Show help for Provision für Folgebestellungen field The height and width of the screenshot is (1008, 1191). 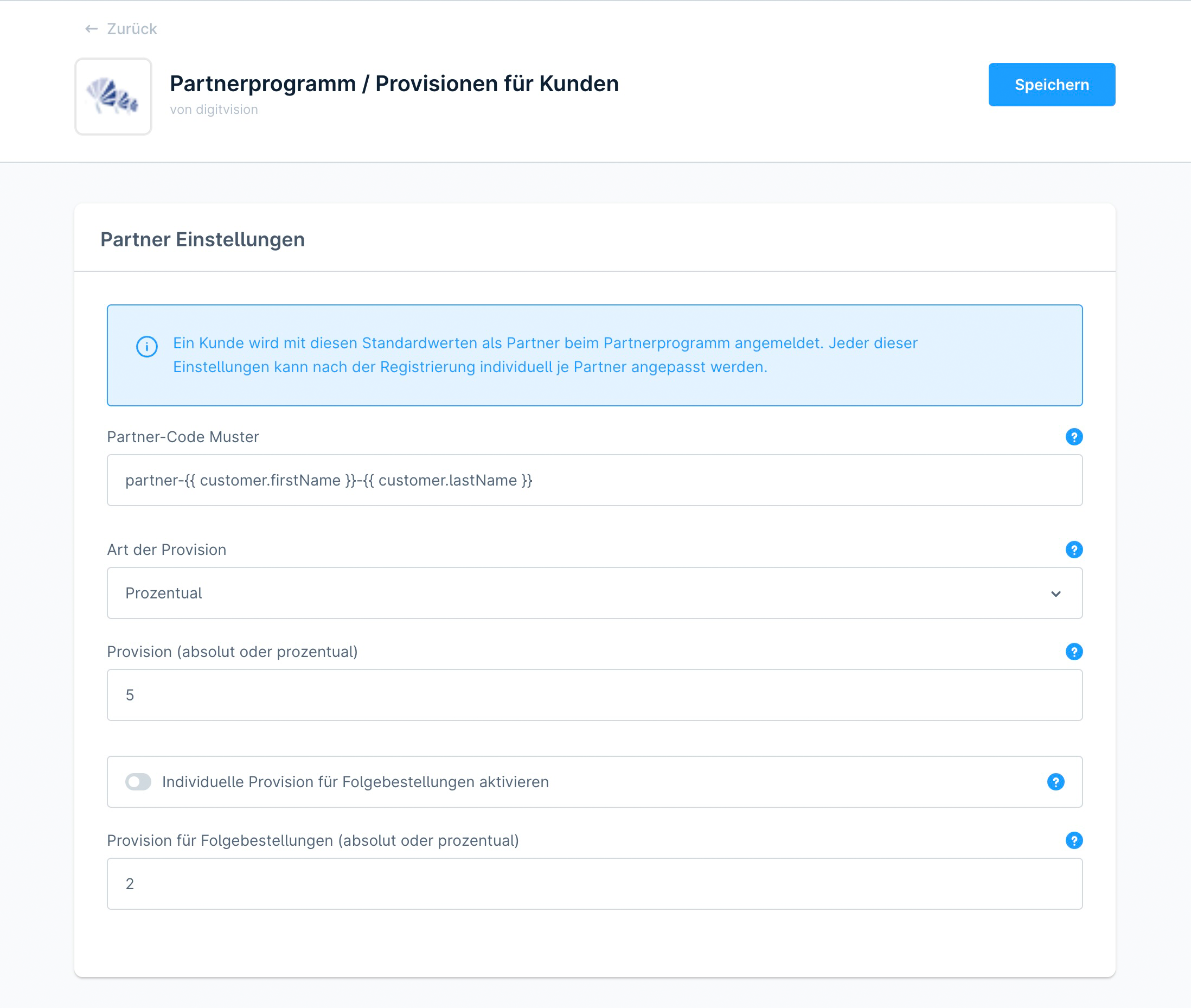1074,840
